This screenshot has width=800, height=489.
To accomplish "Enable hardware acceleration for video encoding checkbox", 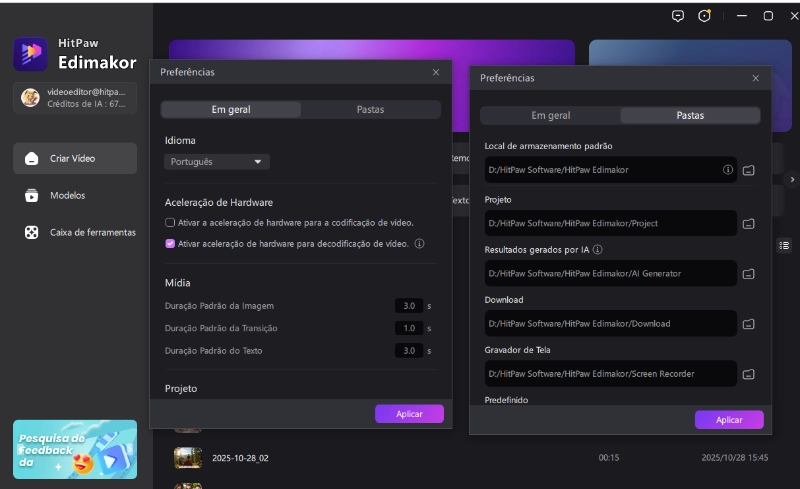I will 170,222.
